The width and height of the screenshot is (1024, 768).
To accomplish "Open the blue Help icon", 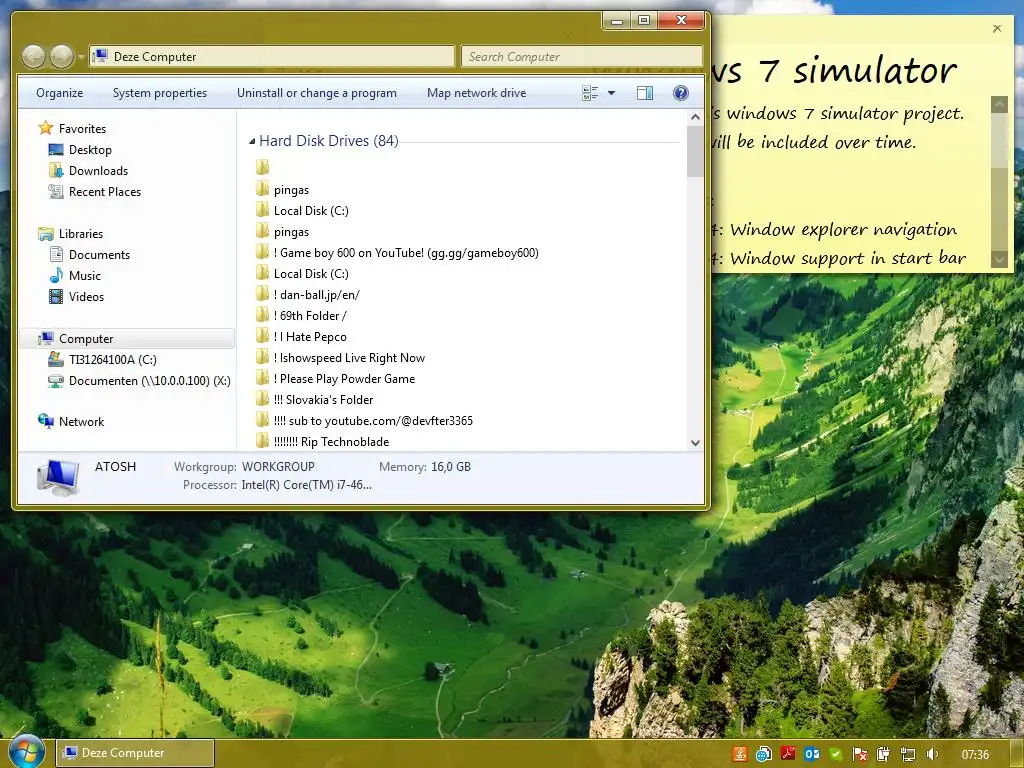I will point(680,93).
